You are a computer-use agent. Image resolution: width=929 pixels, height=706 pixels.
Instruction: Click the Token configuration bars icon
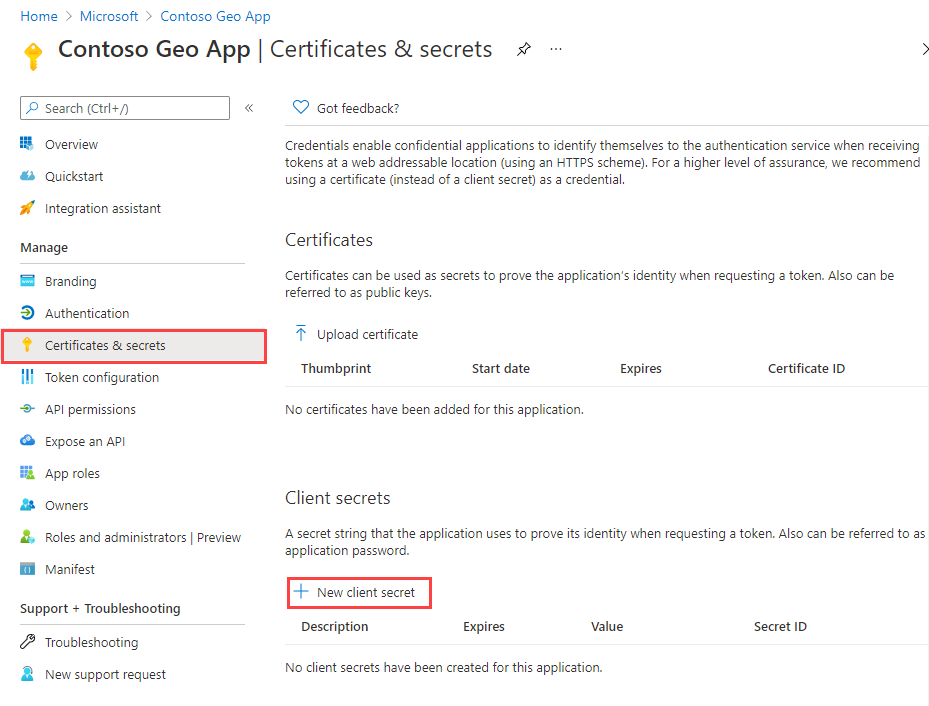[28, 377]
